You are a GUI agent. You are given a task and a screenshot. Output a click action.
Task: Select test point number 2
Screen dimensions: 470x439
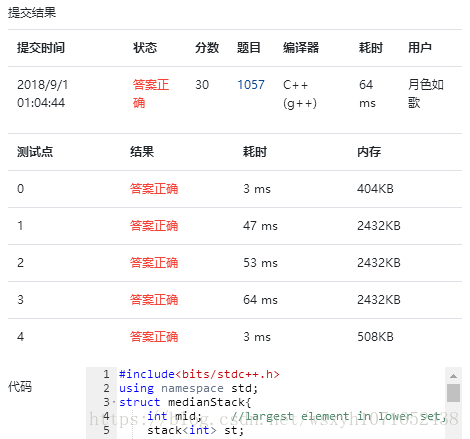point(21,263)
